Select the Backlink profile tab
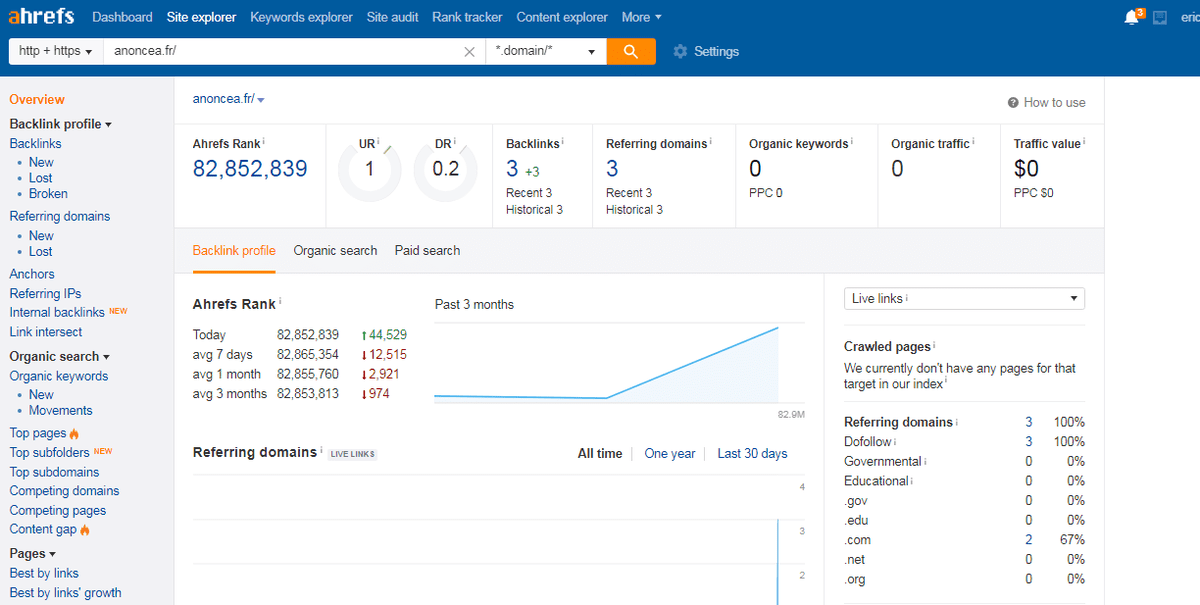This screenshot has width=1200, height=605. pos(234,251)
